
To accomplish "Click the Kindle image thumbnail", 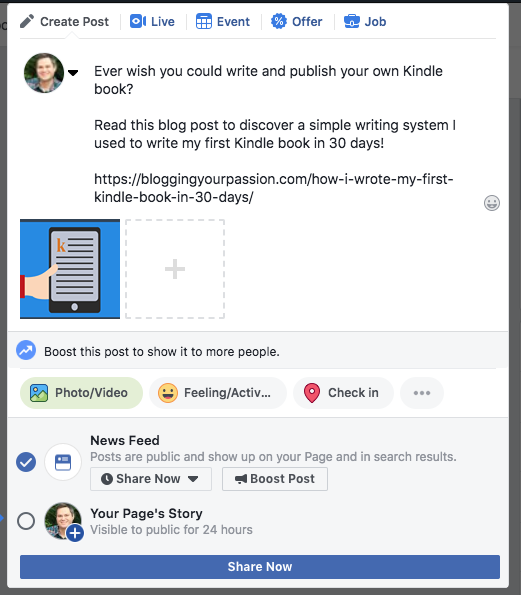I will tap(70, 269).
